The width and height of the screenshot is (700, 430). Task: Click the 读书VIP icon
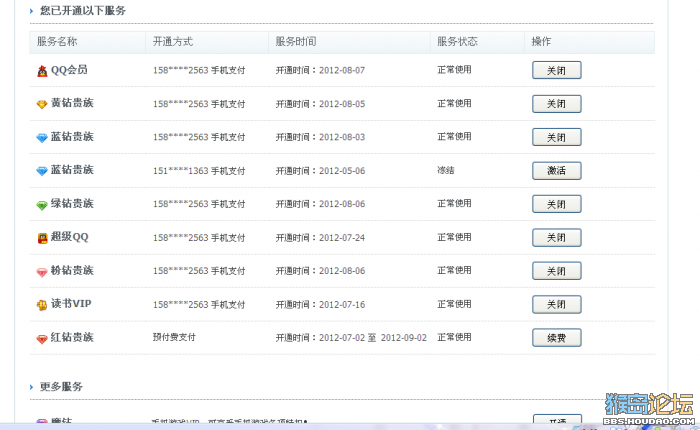pyautogui.click(x=42, y=305)
